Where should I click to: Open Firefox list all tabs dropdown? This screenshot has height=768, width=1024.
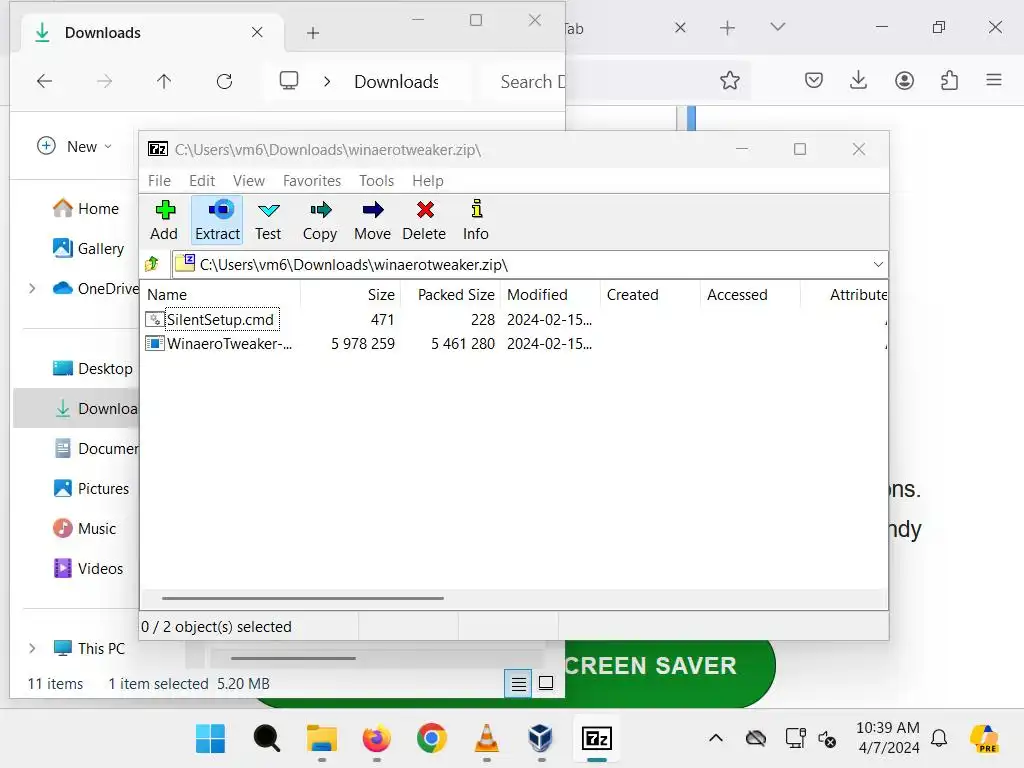coord(777,27)
